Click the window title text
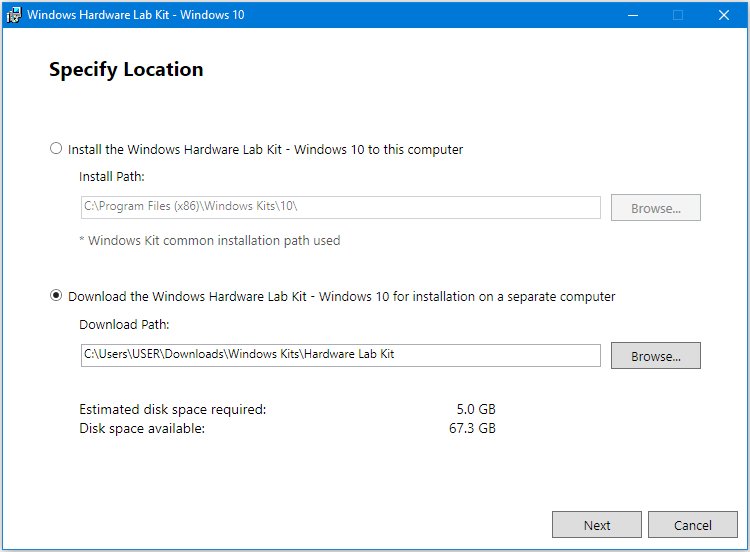The height and width of the screenshot is (552, 750). [x=136, y=15]
